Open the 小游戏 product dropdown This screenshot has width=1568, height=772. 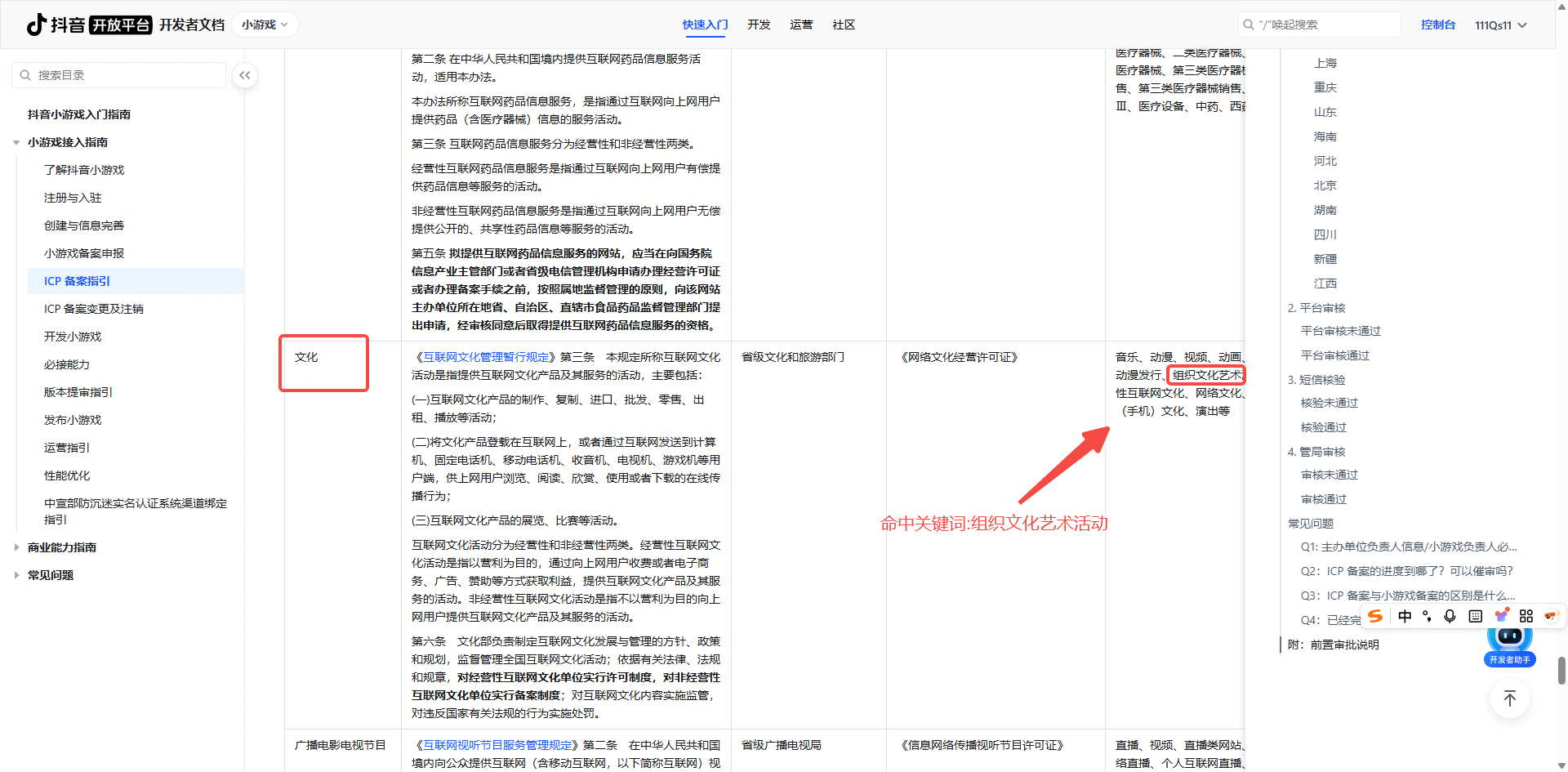click(x=265, y=25)
